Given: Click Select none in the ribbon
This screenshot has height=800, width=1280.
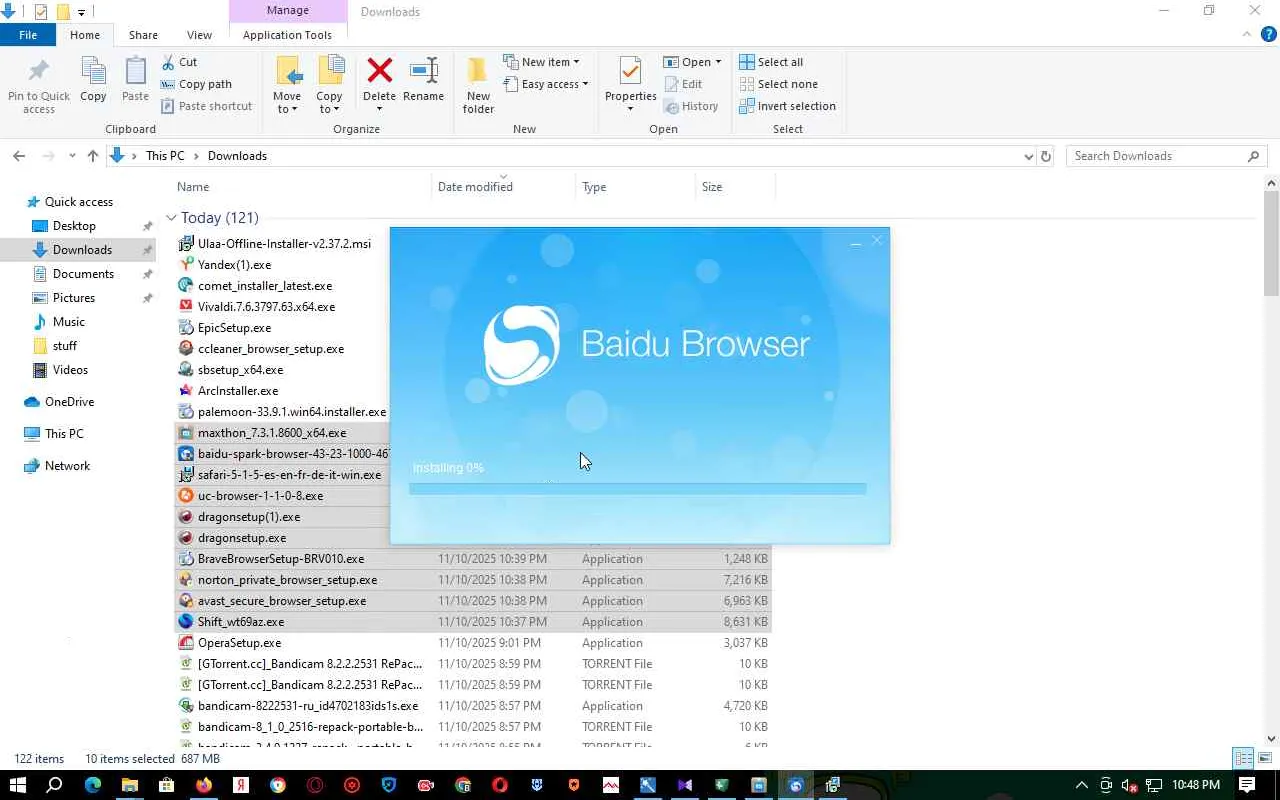Looking at the screenshot, I should tap(778, 84).
